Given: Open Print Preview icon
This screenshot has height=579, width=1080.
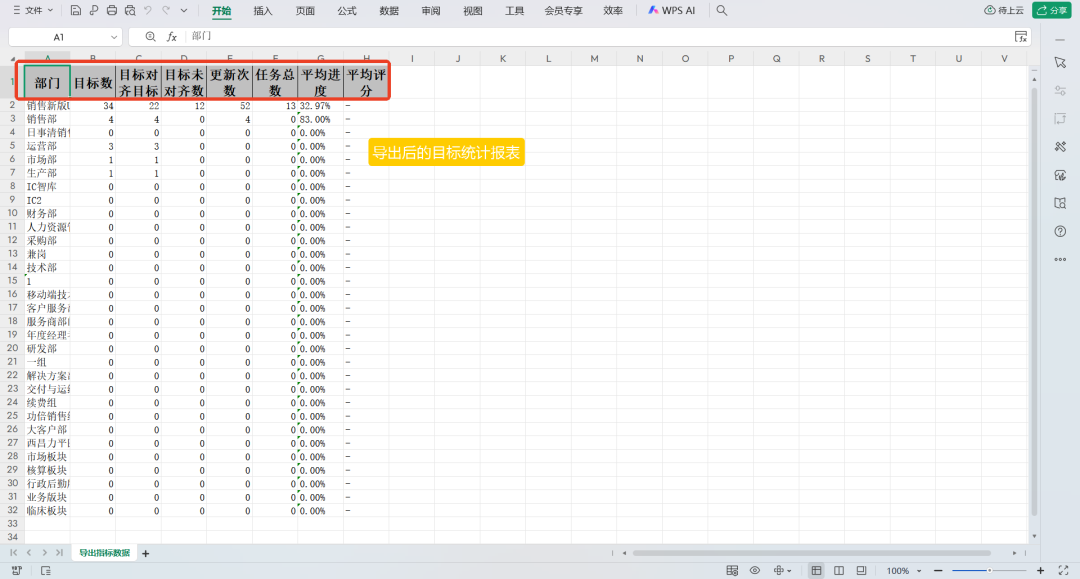Looking at the screenshot, I should (x=130, y=10).
